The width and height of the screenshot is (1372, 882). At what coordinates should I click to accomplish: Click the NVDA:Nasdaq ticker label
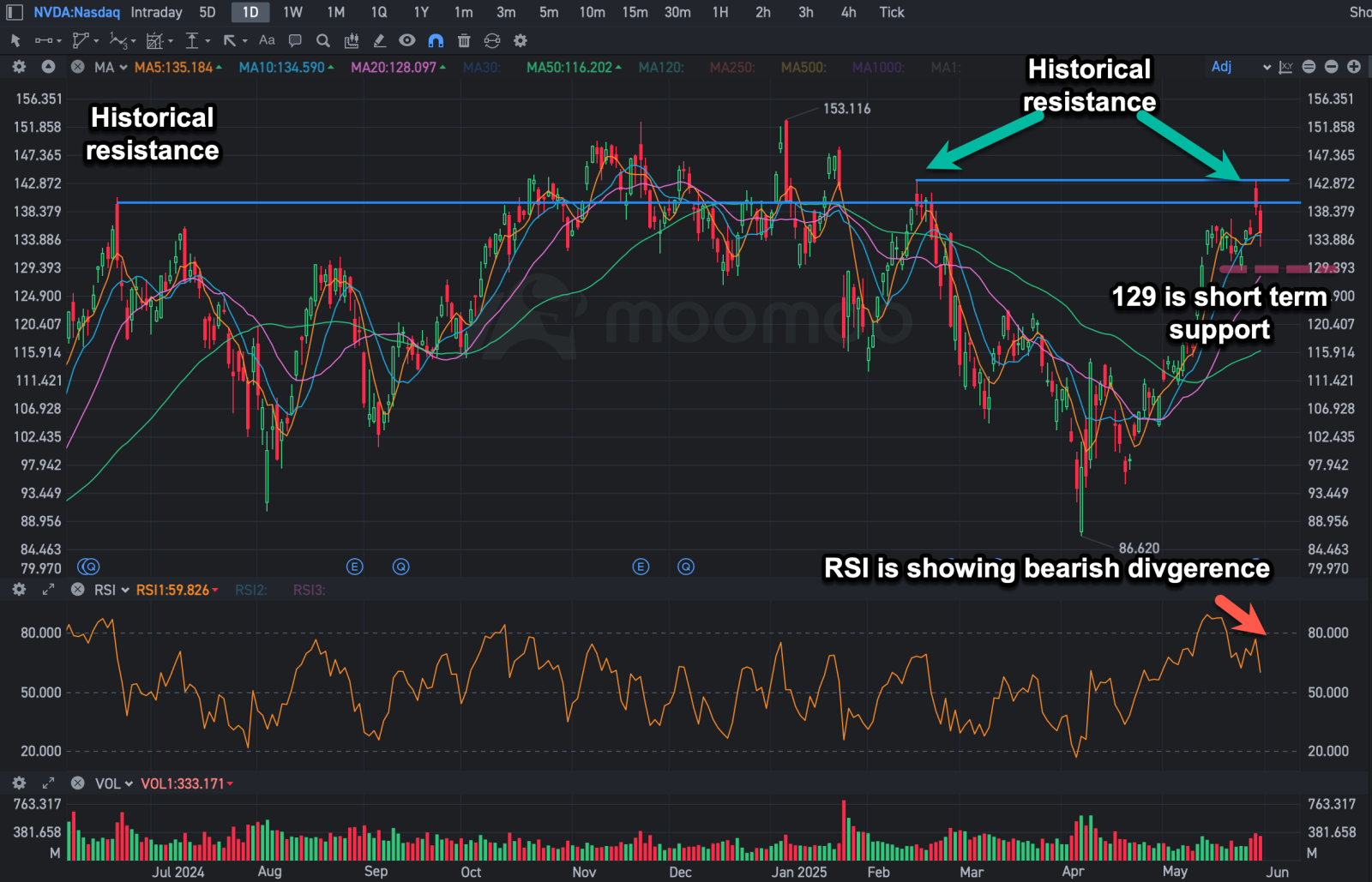pyautogui.click(x=76, y=12)
